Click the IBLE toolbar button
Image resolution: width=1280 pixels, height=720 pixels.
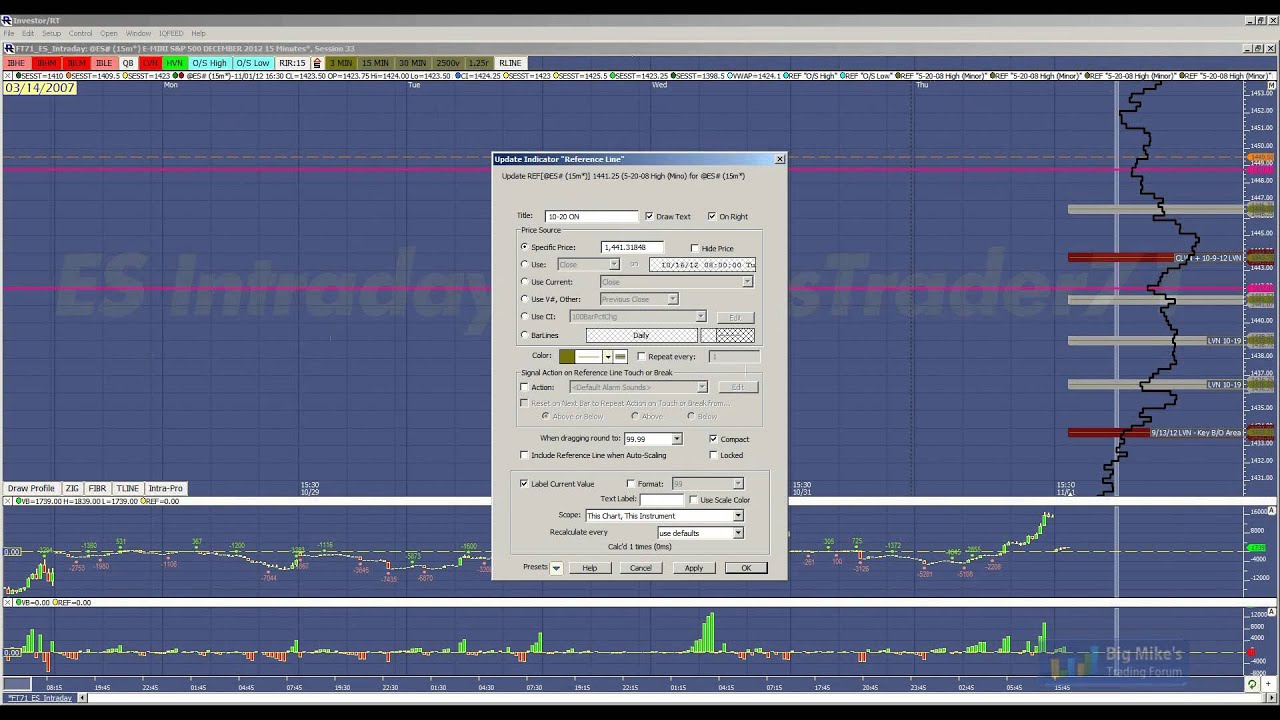(x=104, y=63)
